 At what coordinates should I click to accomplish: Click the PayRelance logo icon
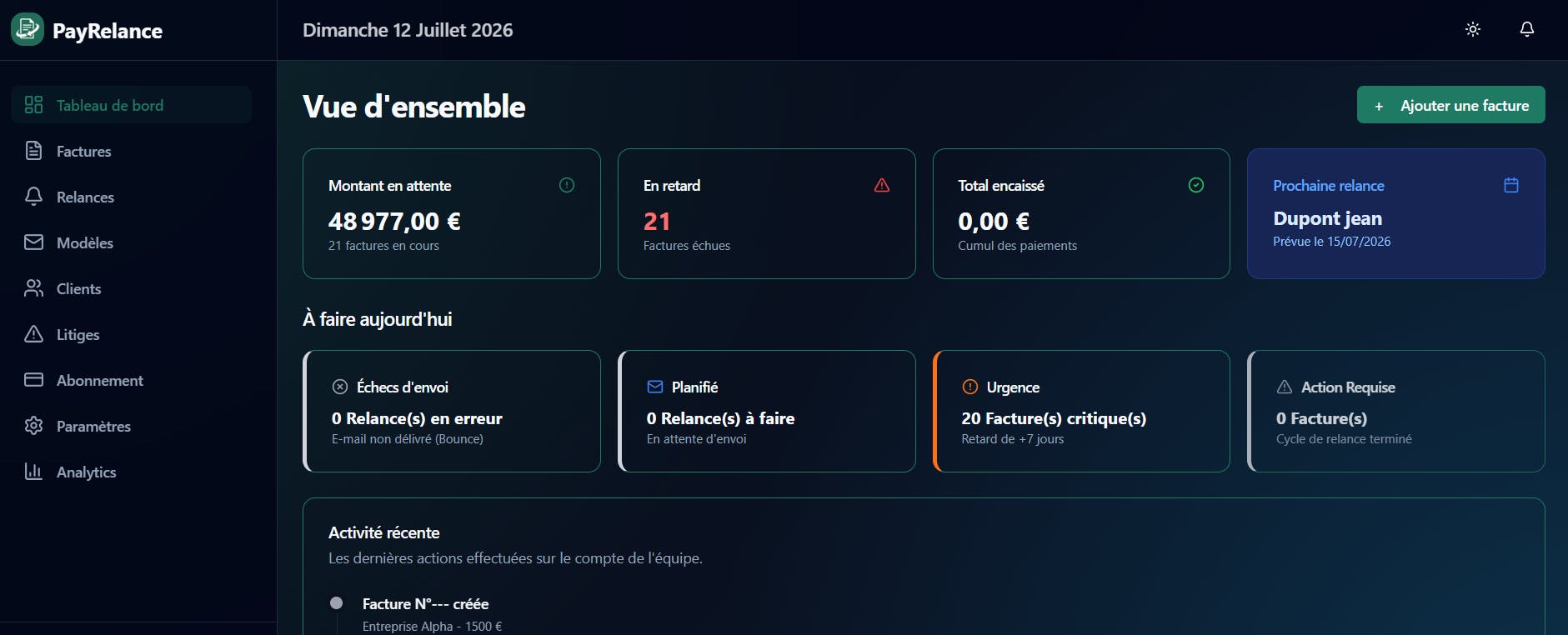click(x=28, y=30)
